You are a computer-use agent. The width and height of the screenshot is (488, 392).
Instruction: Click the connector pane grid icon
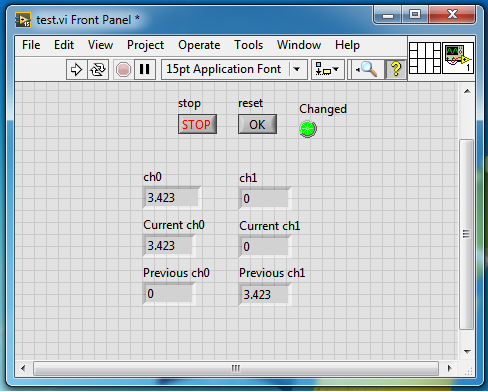click(425, 58)
